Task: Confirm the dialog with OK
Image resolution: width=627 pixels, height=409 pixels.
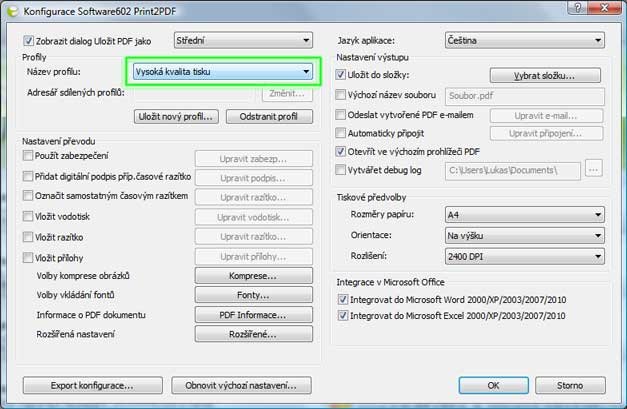Action: tap(493, 385)
